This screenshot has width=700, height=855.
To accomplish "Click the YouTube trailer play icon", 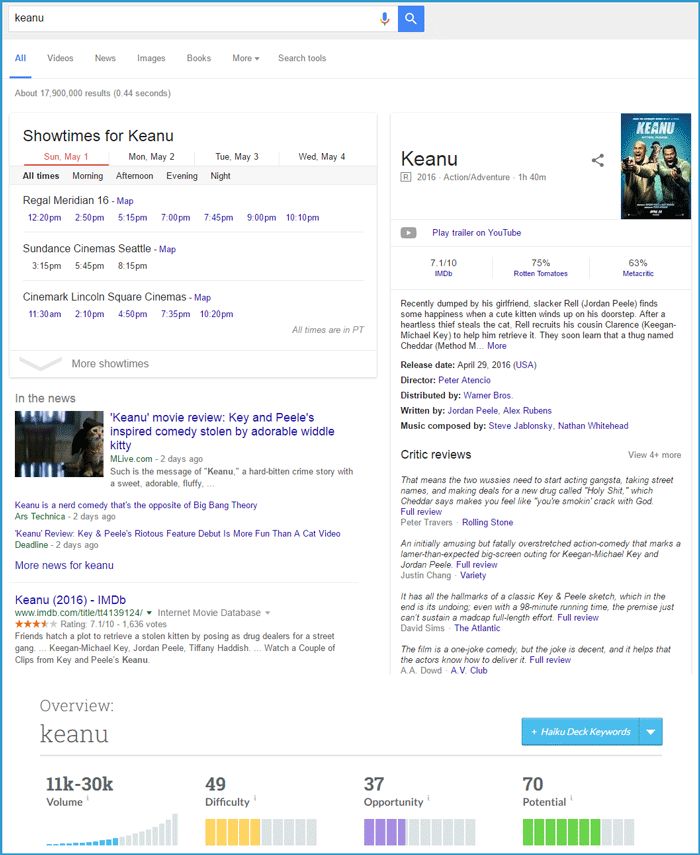I will click(x=408, y=233).
